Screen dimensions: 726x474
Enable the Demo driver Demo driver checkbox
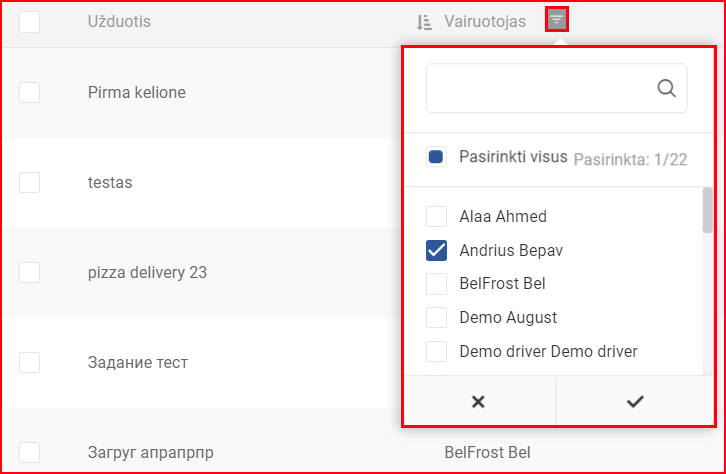[x=436, y=351]
